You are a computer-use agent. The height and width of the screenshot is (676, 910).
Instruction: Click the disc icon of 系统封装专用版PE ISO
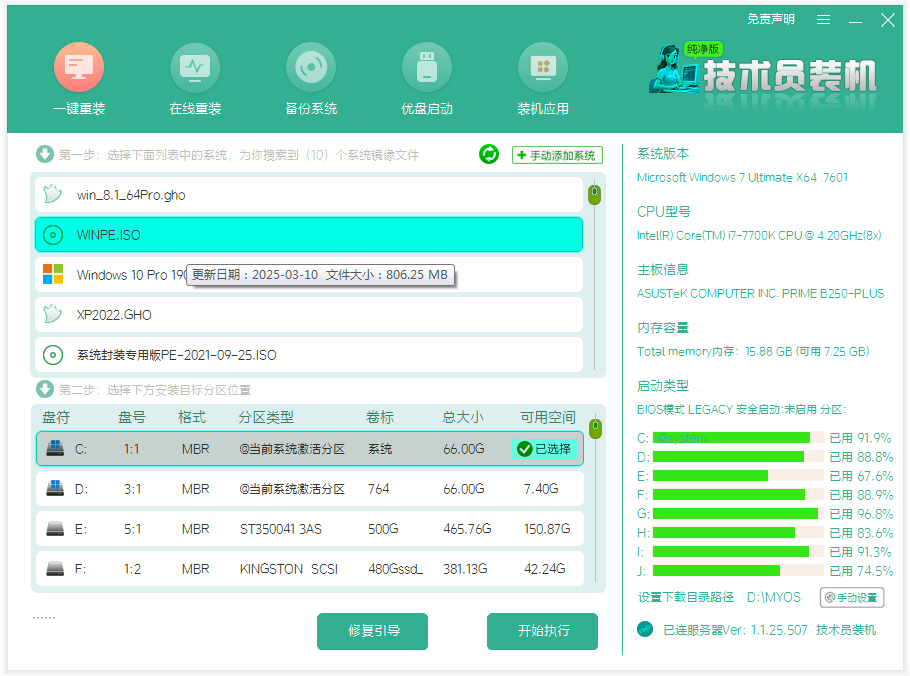tap(53, 355)
